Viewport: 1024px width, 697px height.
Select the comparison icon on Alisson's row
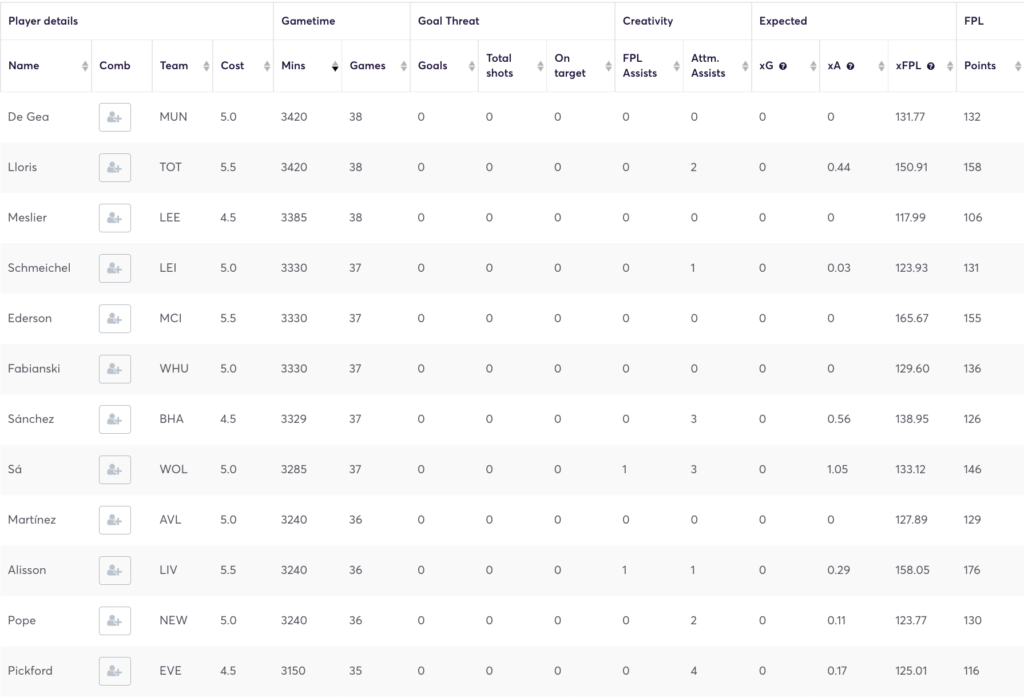[114, 570]
